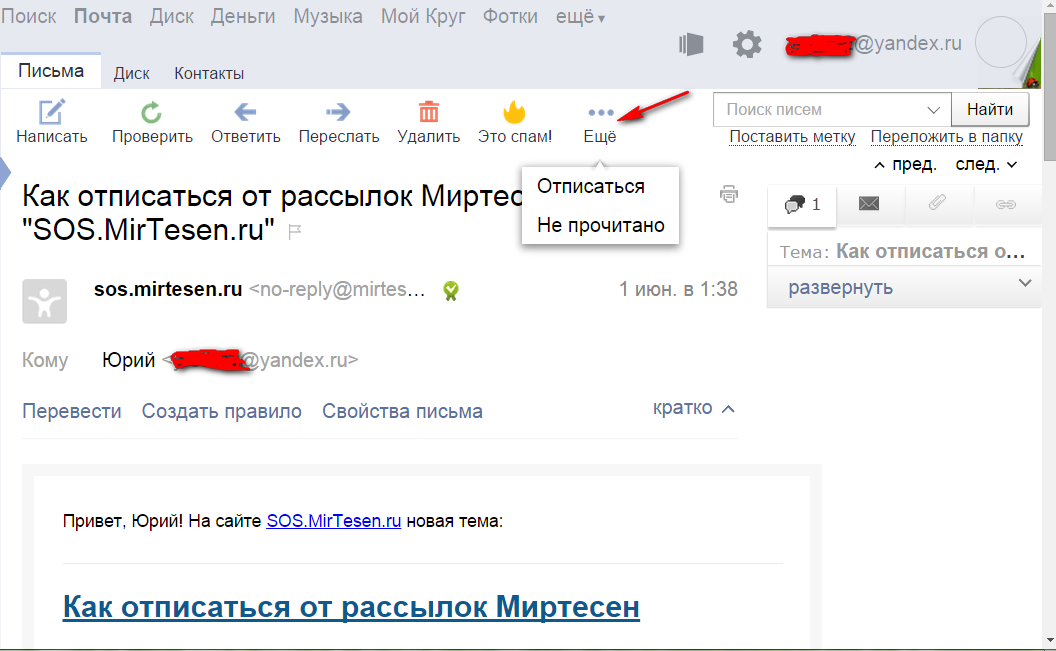
Task: Collapse header details with кратко
Action: (693, 408)
